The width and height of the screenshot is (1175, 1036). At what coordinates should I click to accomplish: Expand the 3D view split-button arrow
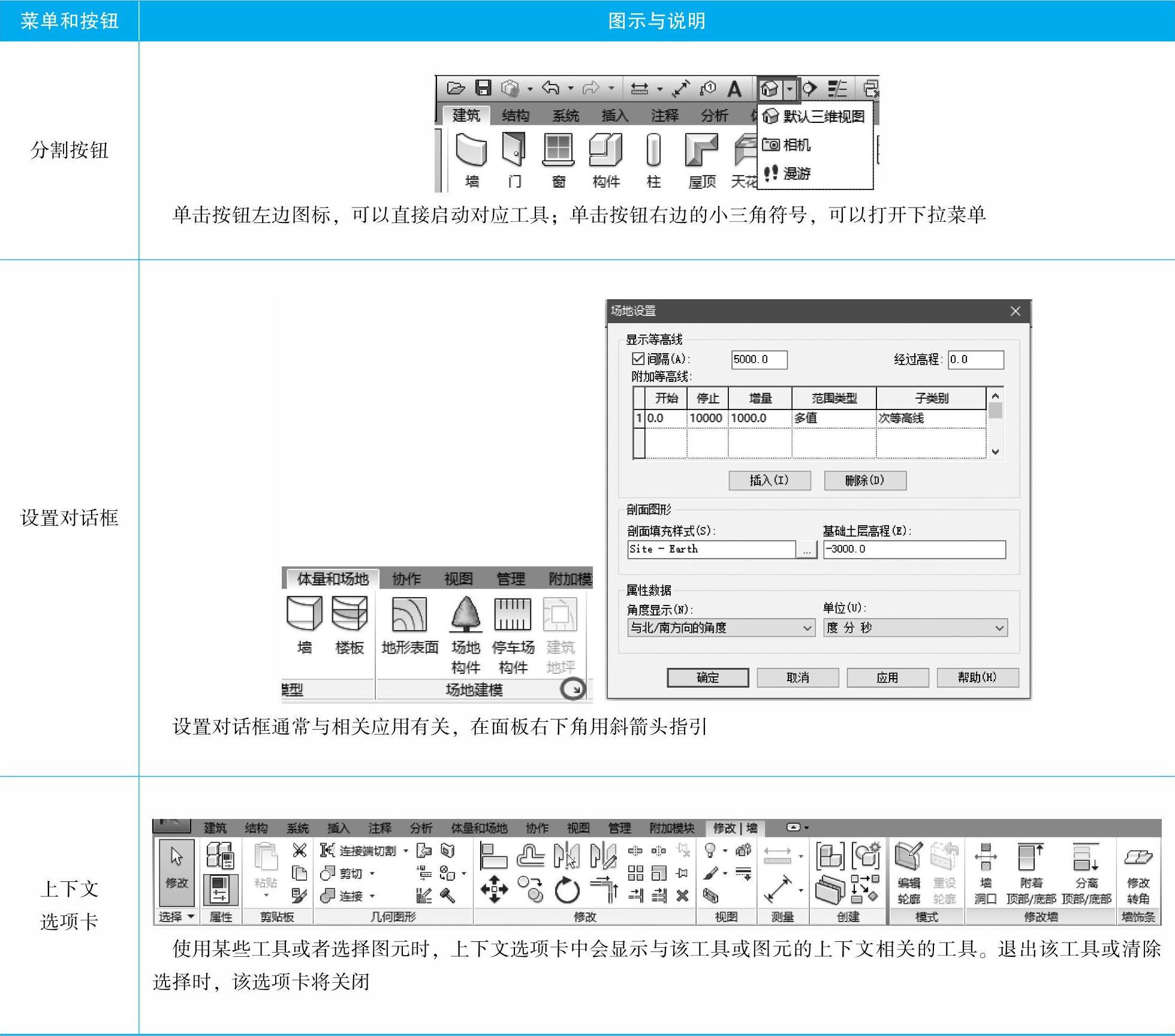[x=790, y=89]
